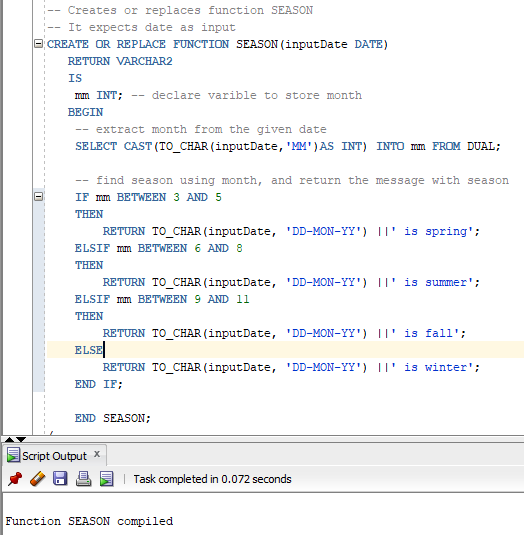Pin the Script Output panel
The height and width of the screenshot is (535, 524).
point(15,479)
